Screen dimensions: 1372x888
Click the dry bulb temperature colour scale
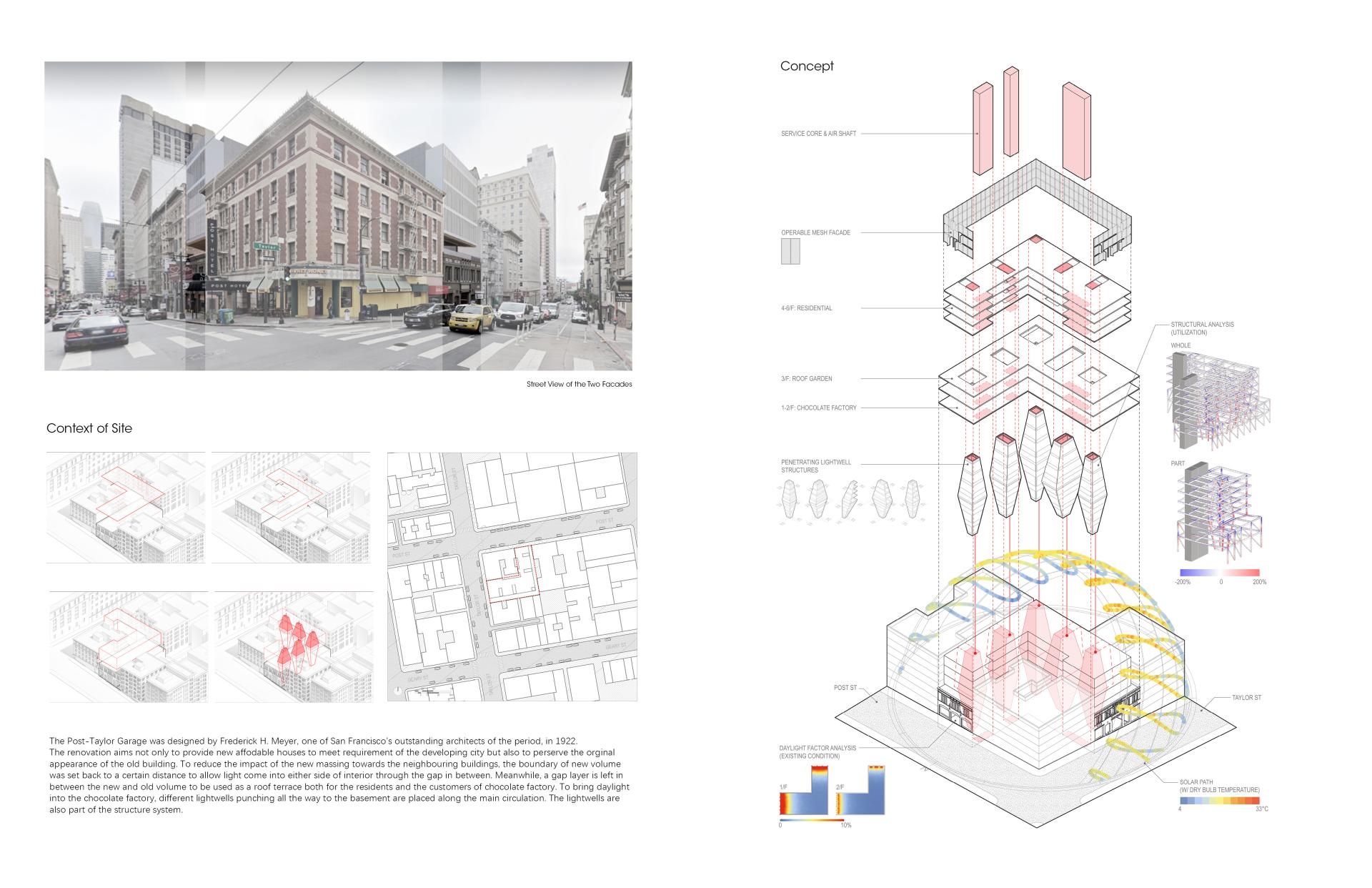coord(1219,801)
